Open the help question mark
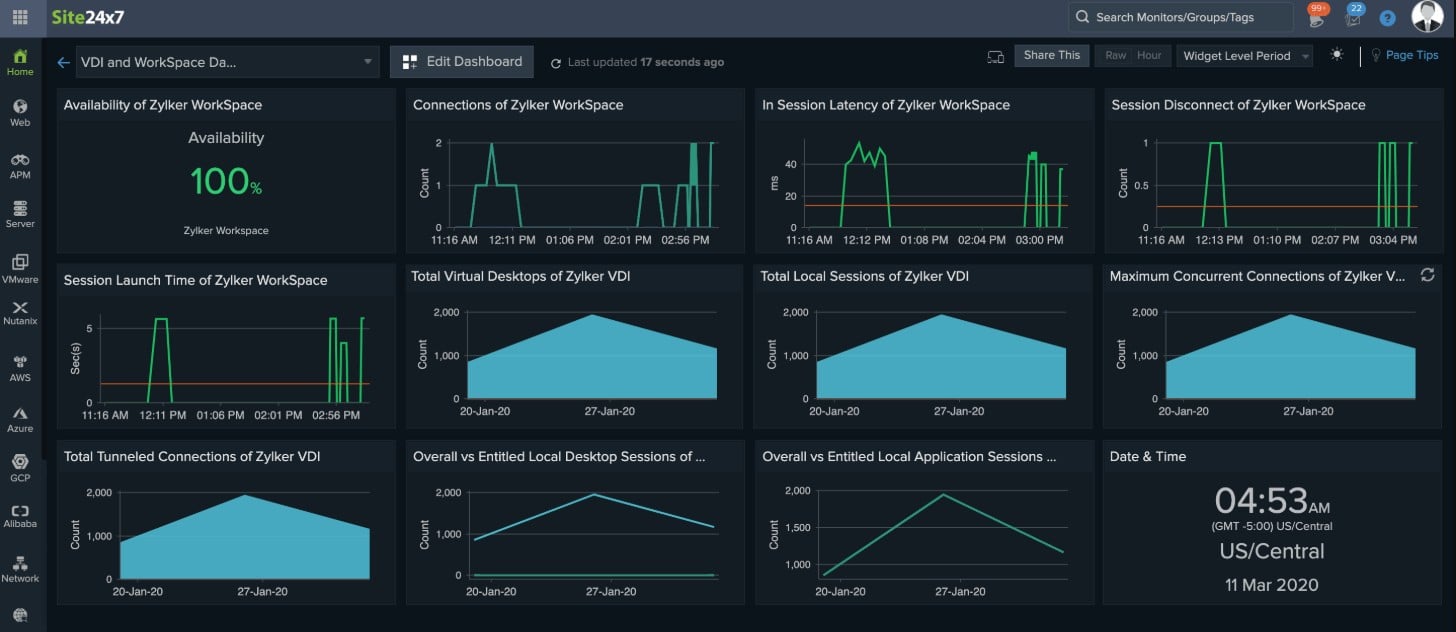 (x=1387, y=18)
